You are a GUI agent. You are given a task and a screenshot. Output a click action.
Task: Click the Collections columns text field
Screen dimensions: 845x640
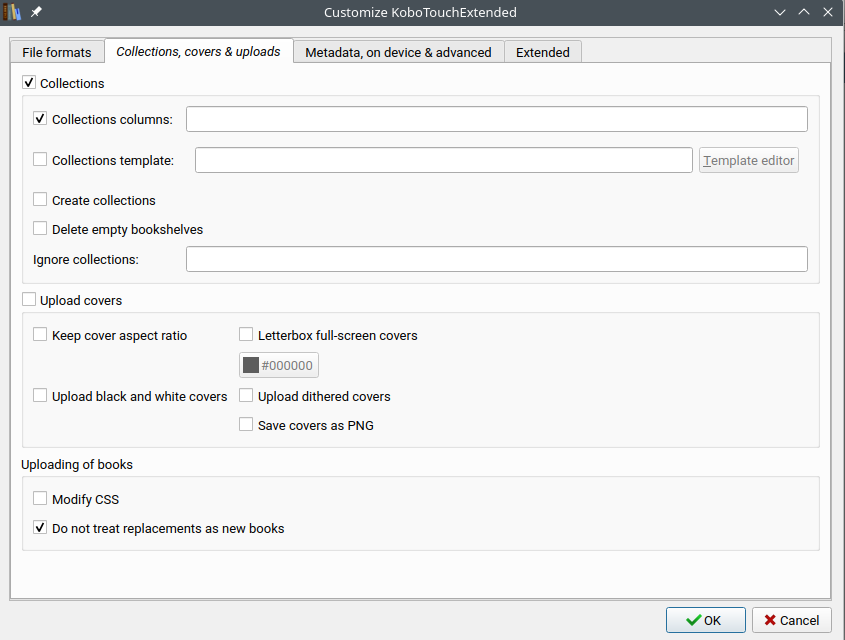(x=496, y=119)
